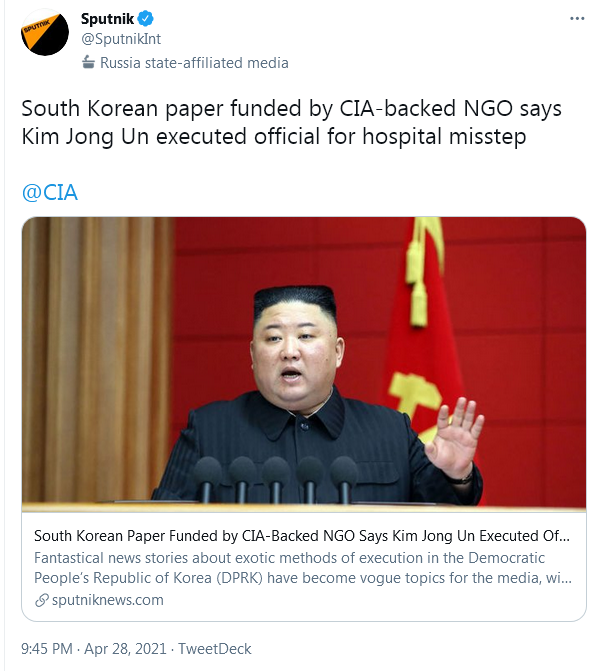
Task: Select the tweet's main text body
Action: coord(291,122)
